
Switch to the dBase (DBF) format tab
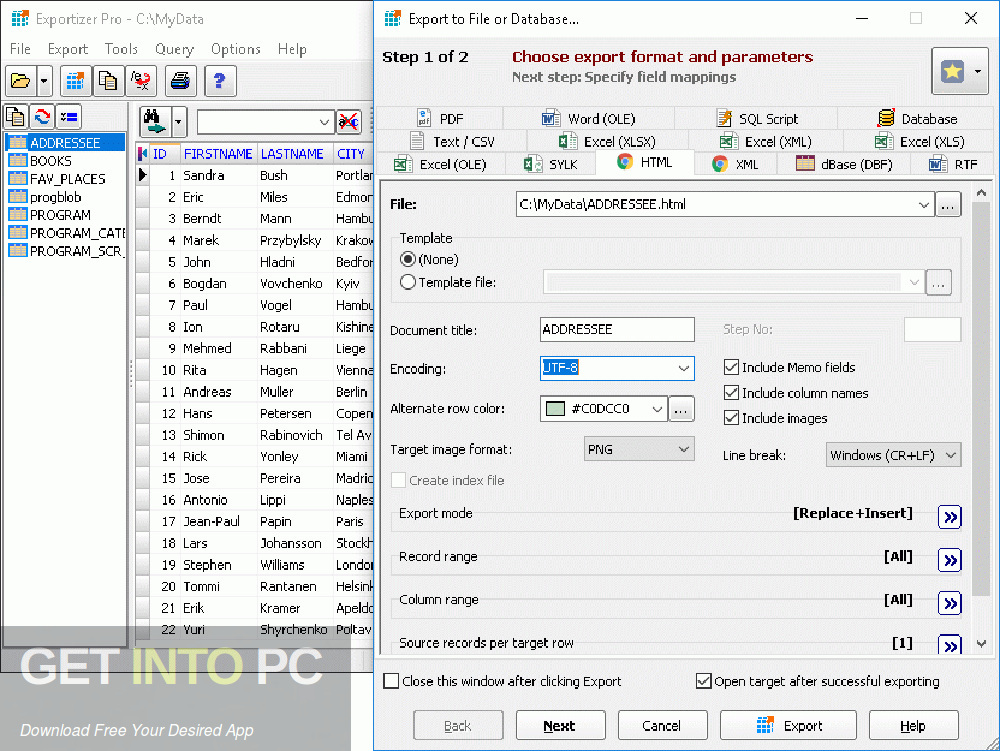(844, 164)
